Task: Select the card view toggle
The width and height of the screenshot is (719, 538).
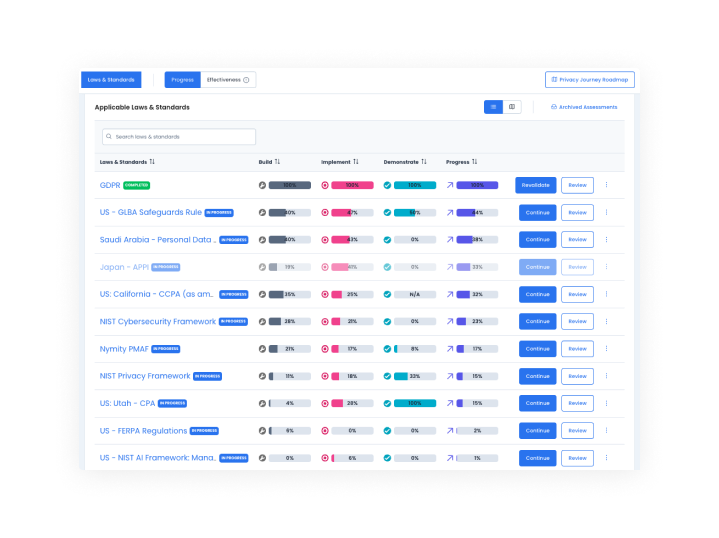Action: (x=512, y=107)
